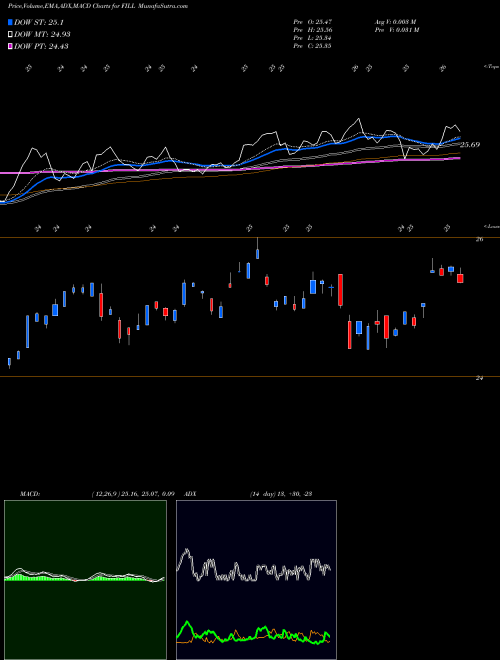The image size is (500, 660).
Task: Click the white DOW MT legend square
Action: point(10,35)
